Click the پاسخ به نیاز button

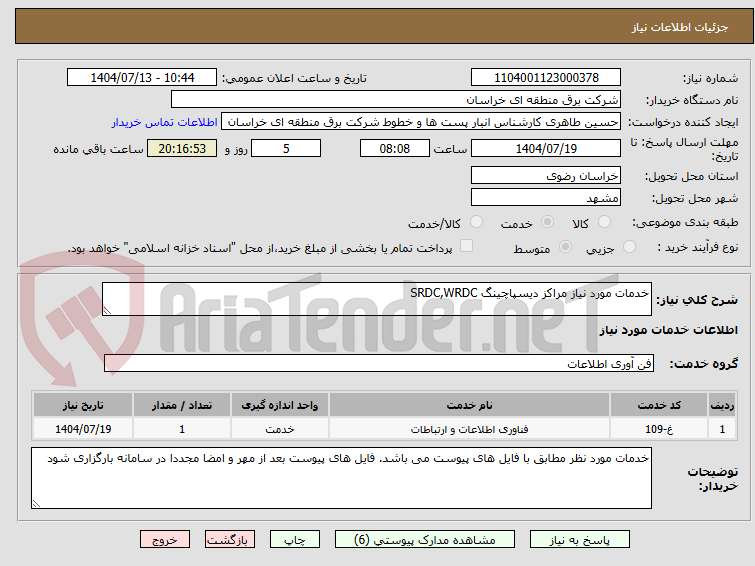[579, 540]
